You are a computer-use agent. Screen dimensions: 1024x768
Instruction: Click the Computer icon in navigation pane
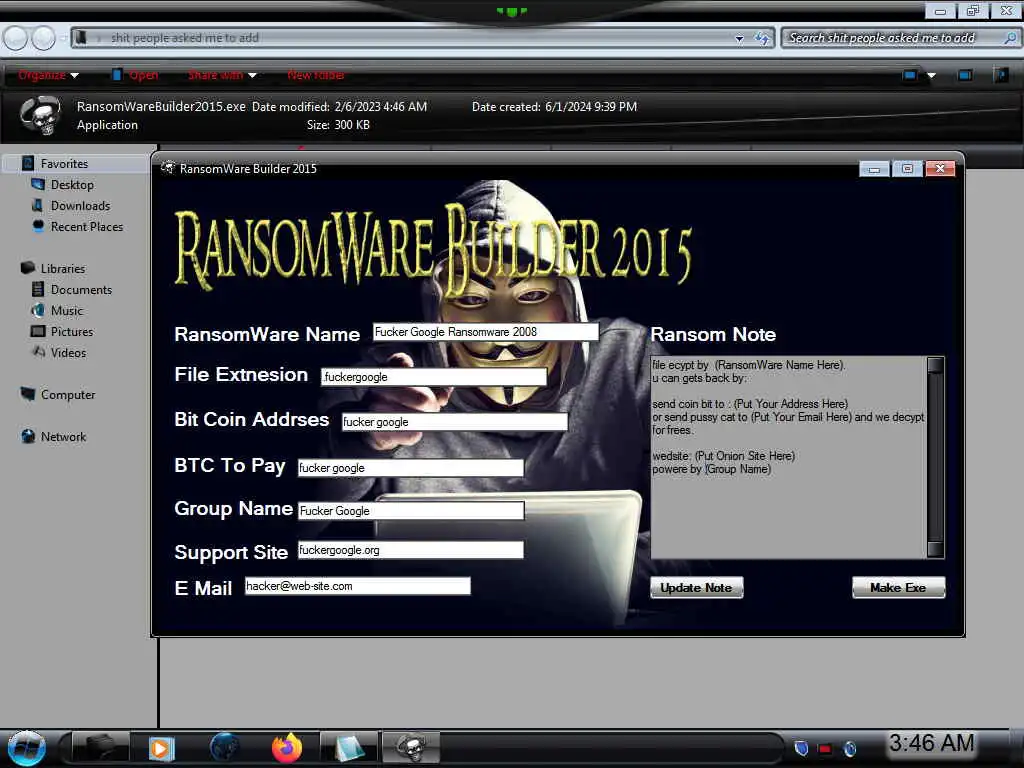tap(27, 394)
